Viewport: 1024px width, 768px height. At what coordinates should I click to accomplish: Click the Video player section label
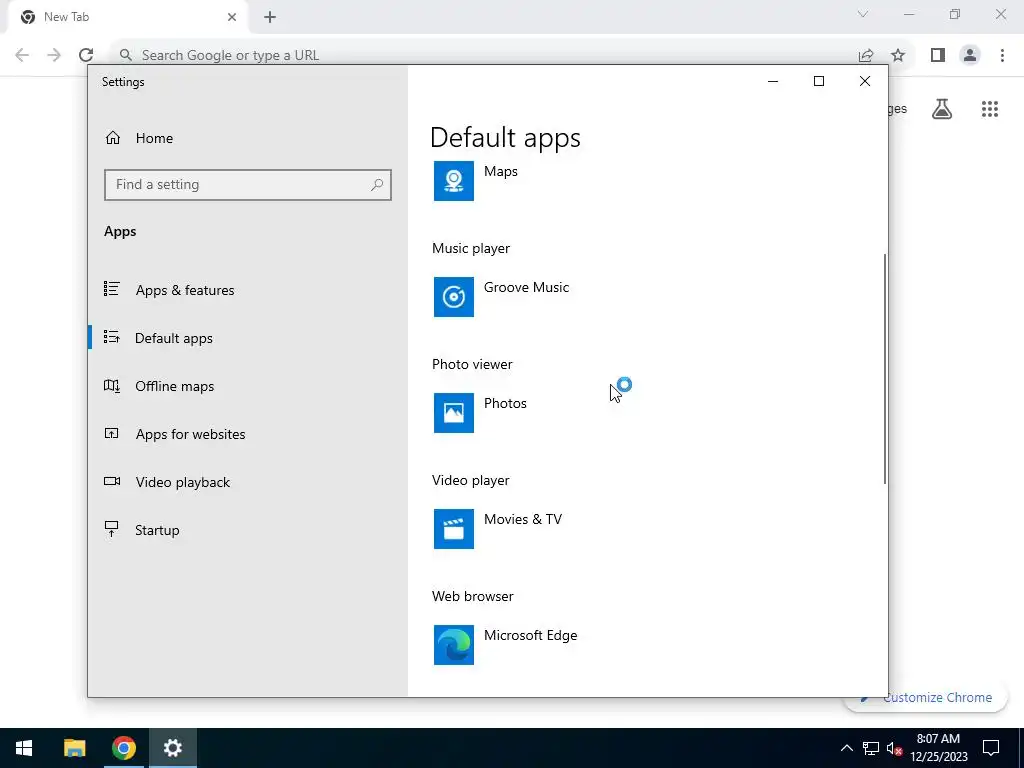(x=471, y=480)
